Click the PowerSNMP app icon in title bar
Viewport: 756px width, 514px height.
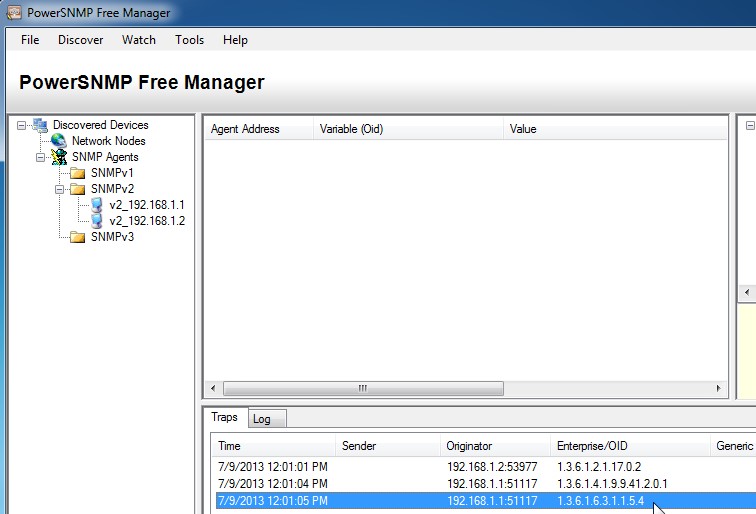click(14, 12)
